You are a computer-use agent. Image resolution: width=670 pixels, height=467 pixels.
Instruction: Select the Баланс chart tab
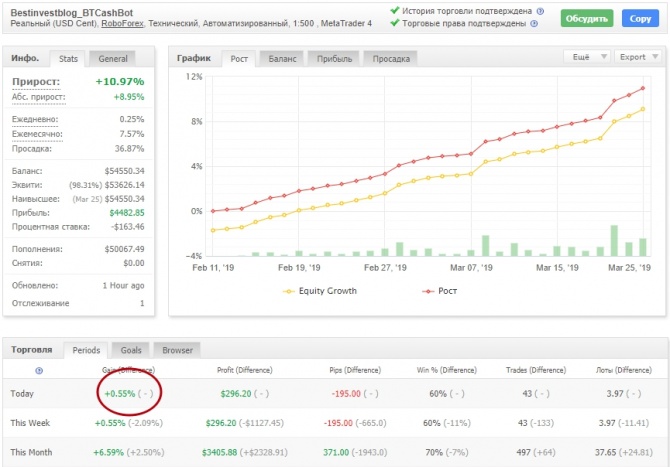282,59
